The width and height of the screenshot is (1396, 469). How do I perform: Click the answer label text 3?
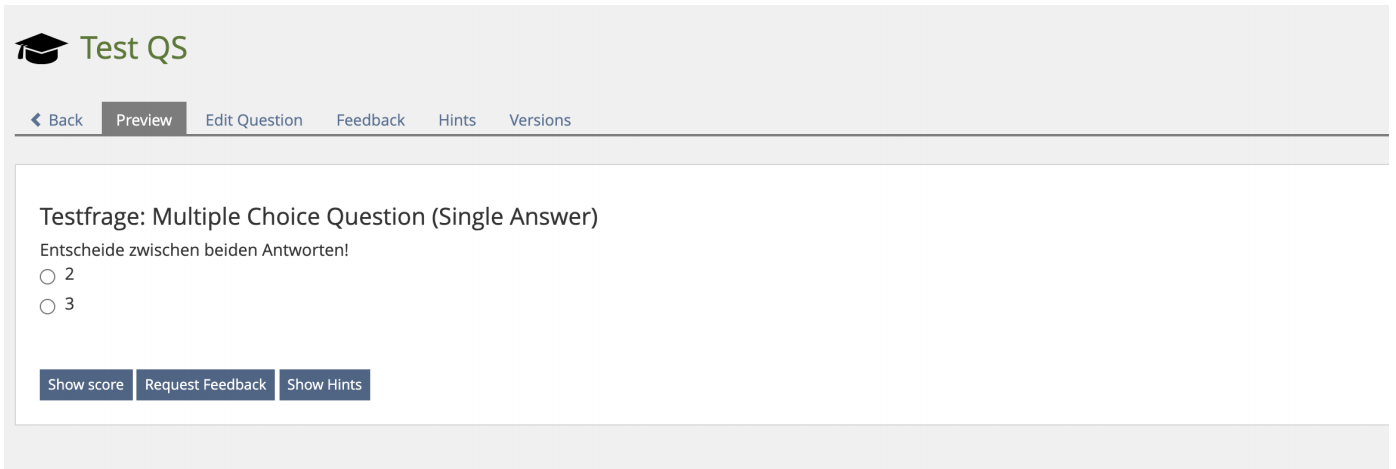coord(69,305)
